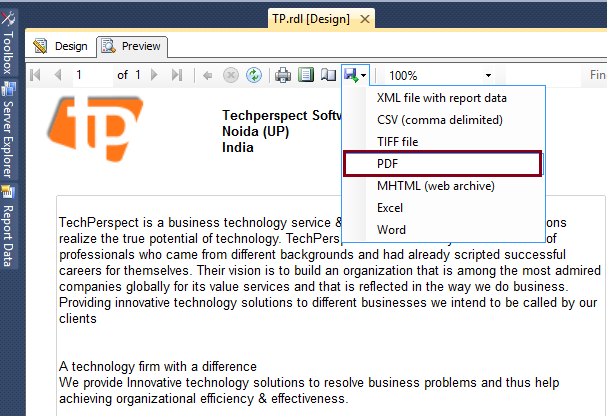Stop report rendering button

point(231,75)
